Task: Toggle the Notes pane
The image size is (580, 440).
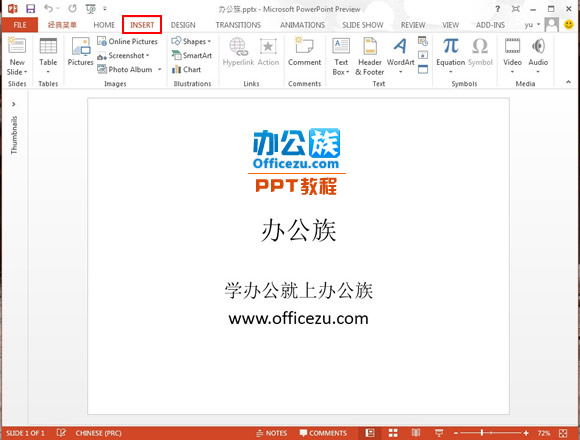Action: point(272,433)
